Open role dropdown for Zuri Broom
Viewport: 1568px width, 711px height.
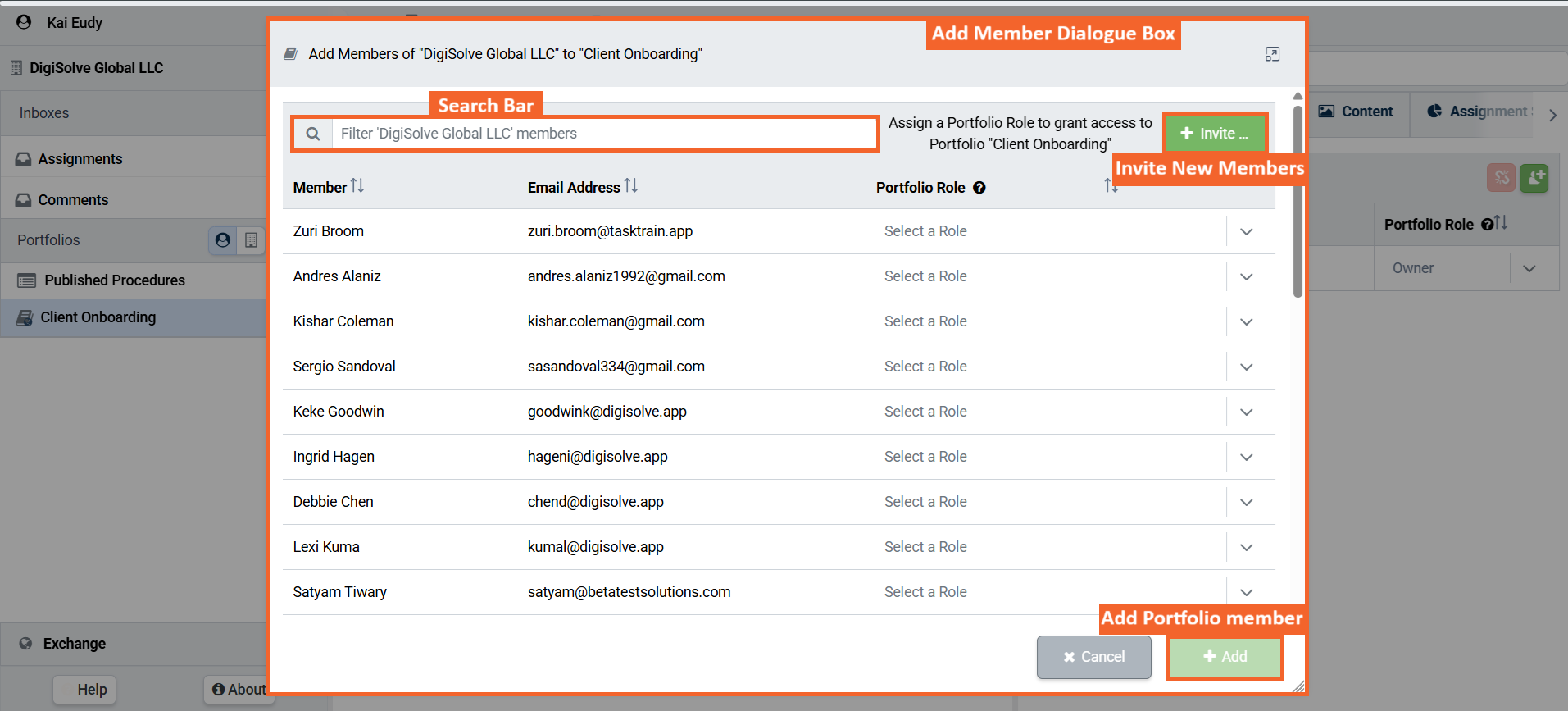tap(1246, 232)
